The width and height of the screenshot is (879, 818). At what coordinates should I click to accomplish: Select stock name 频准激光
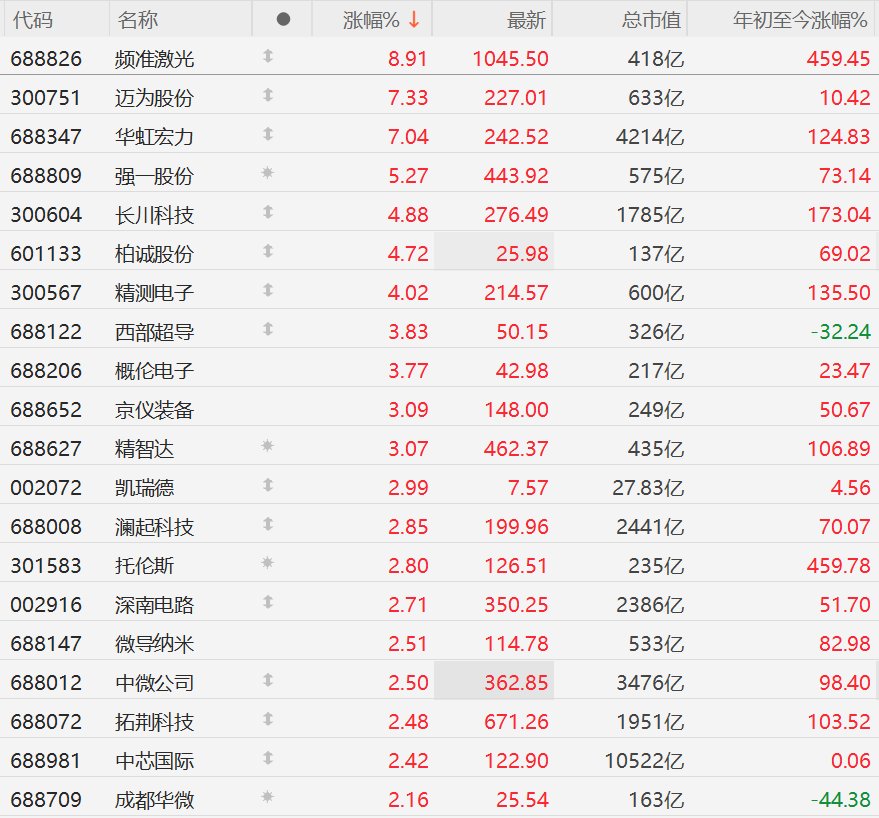pos(155,59)
